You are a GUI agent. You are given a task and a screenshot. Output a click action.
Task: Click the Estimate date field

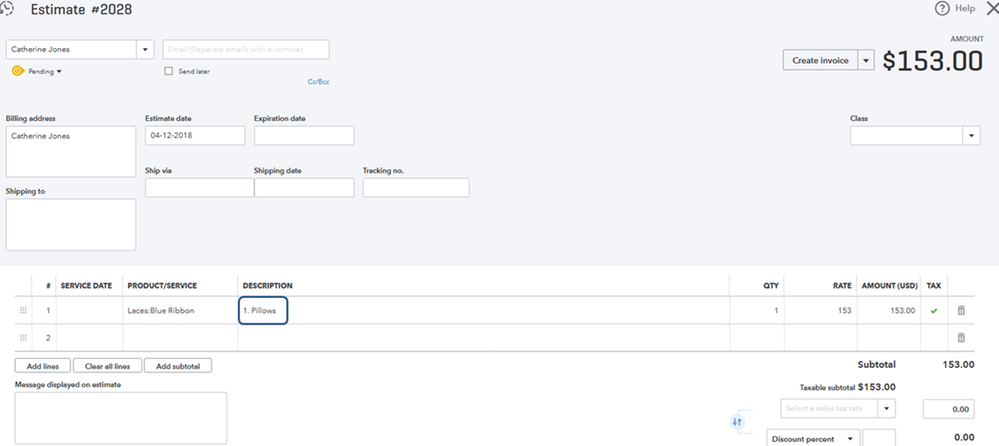click(x=195, y=136)
